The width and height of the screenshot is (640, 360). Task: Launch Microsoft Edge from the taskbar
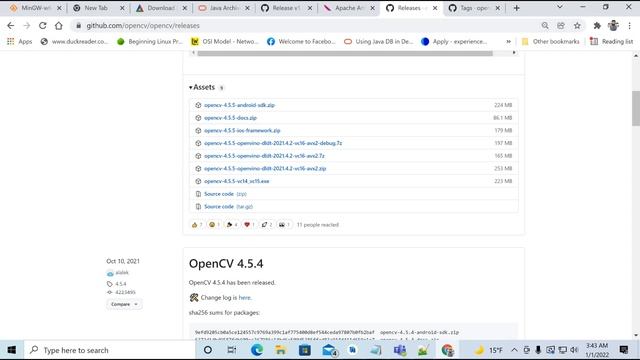pos(257,350)
